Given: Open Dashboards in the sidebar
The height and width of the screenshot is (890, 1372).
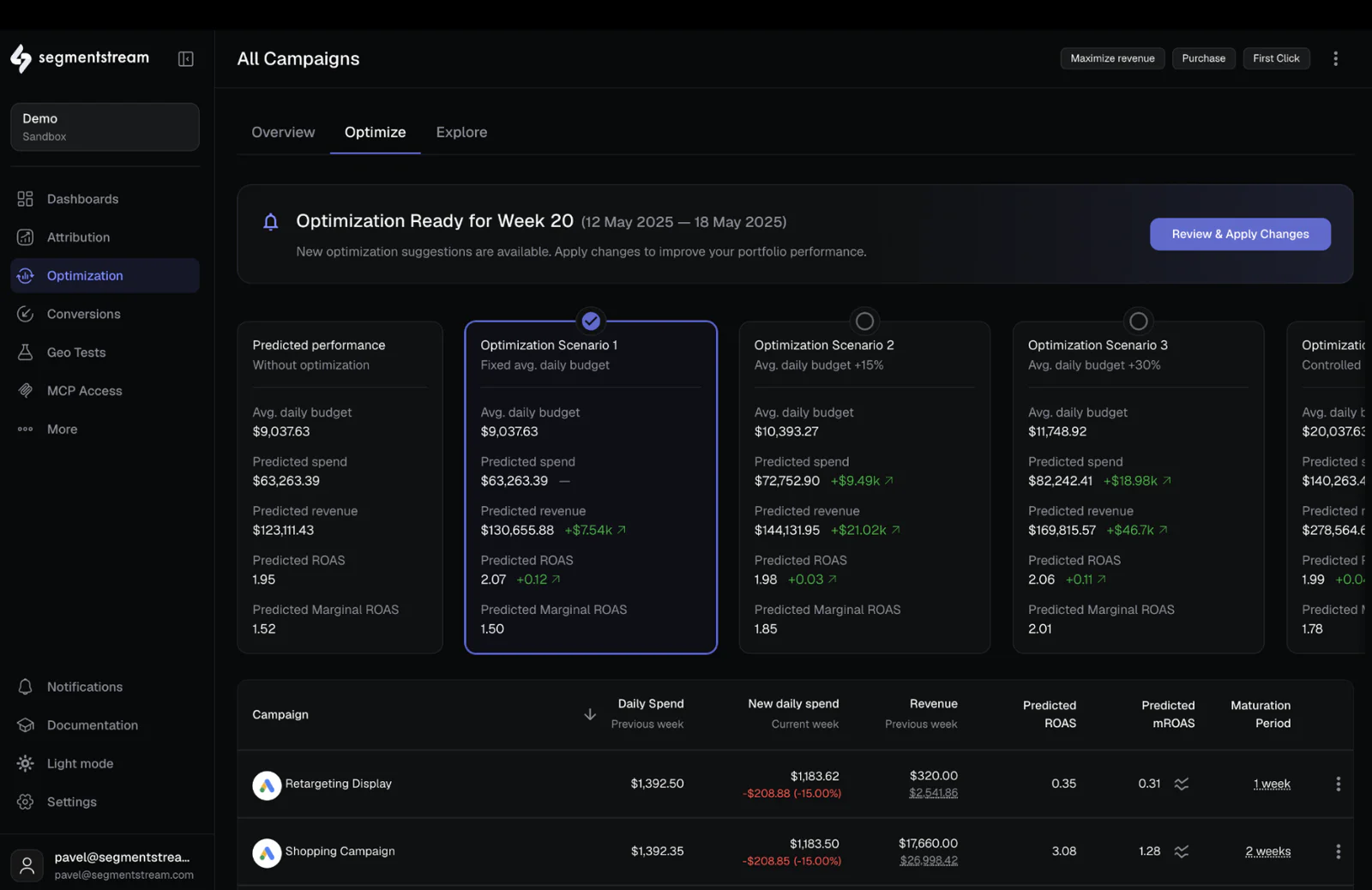Looking at the screenshot, I should click(105, 199).
